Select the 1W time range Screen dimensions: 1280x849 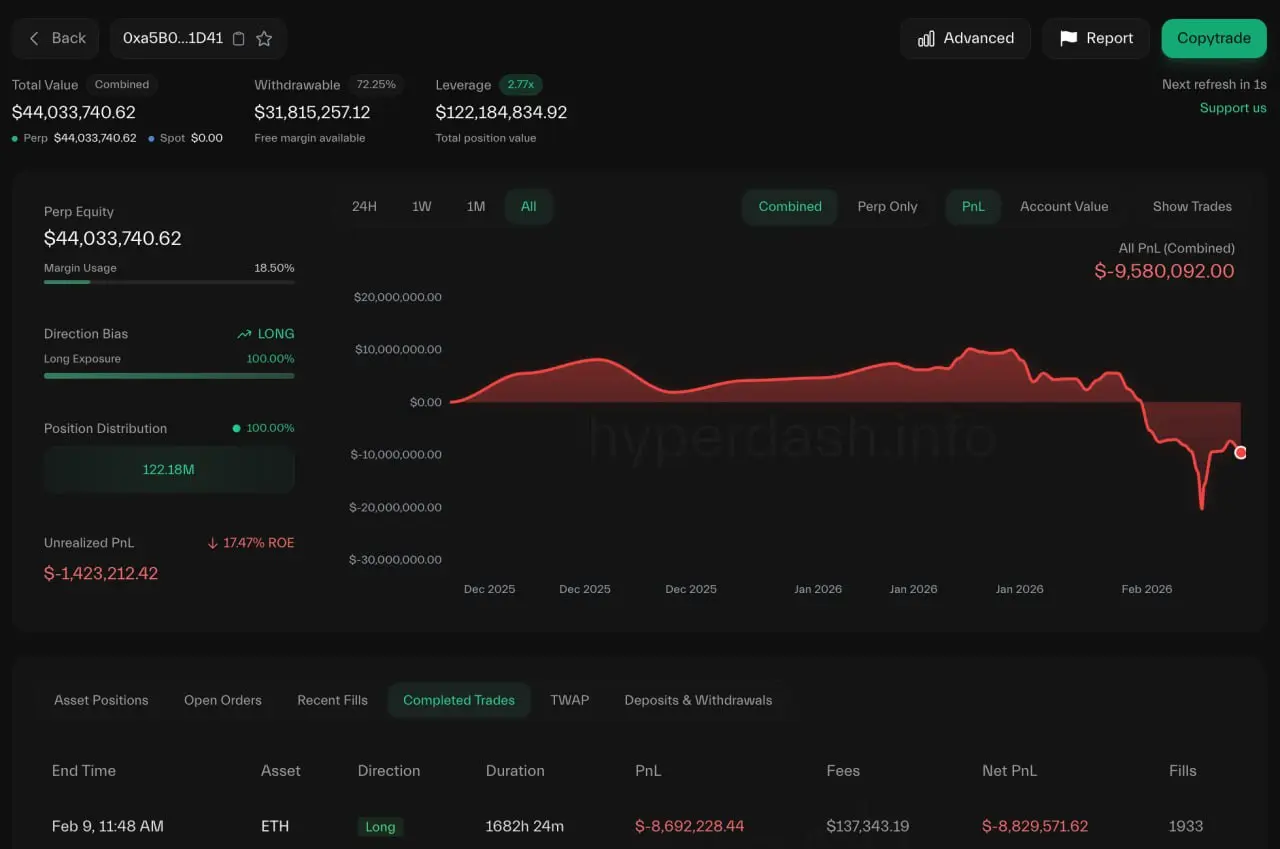click(421, 206)
